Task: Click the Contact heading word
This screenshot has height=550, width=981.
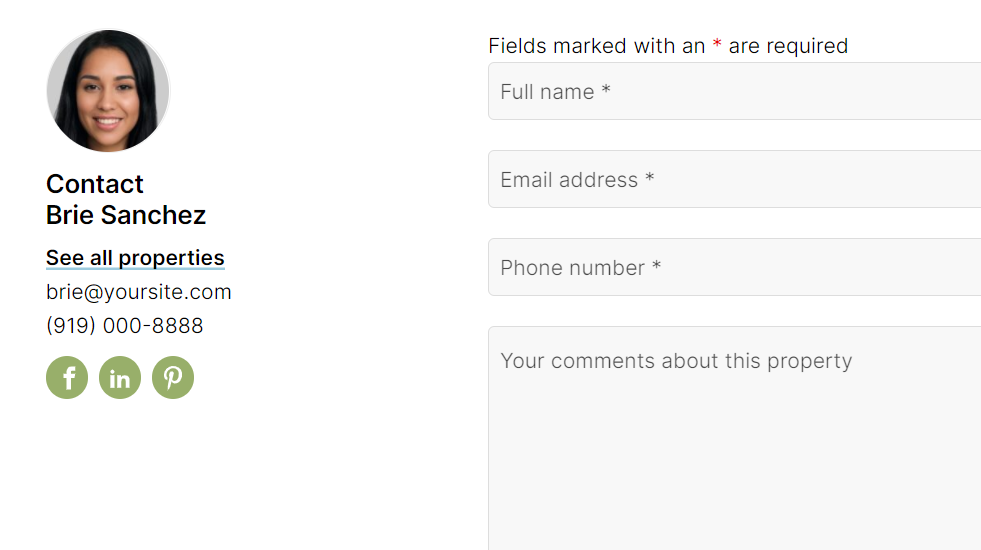Action: point(94,184)
